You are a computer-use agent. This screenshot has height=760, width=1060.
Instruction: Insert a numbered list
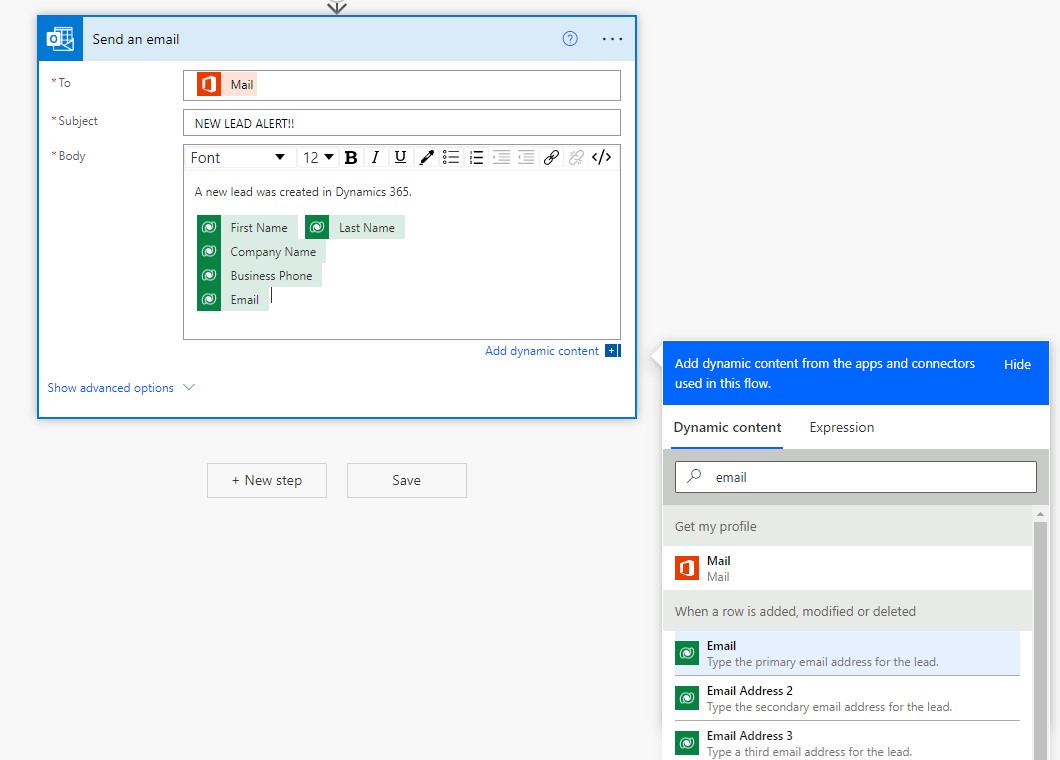coord(477,158)
